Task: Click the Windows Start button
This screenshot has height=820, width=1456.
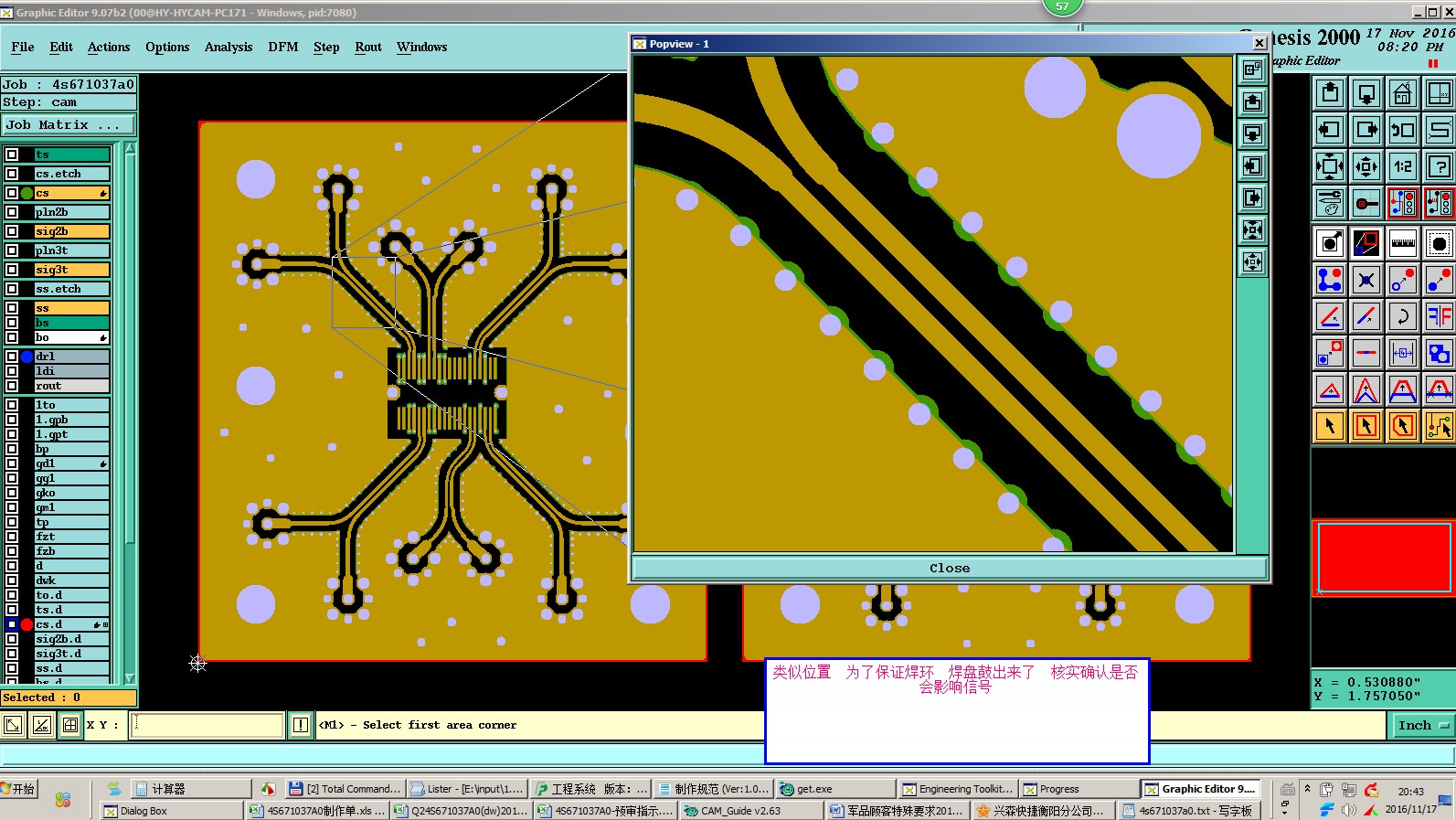Action: point(18,789)
